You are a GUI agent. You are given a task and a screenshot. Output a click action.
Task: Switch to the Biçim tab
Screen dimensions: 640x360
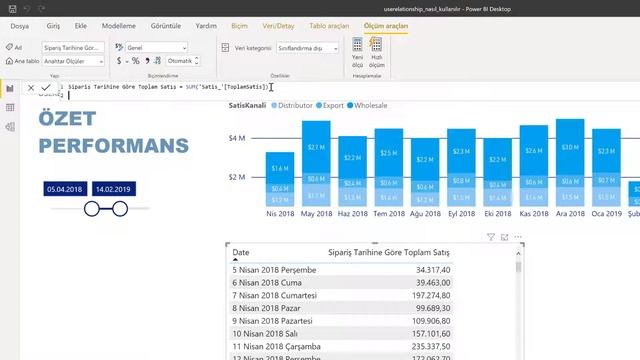(240, 26)
